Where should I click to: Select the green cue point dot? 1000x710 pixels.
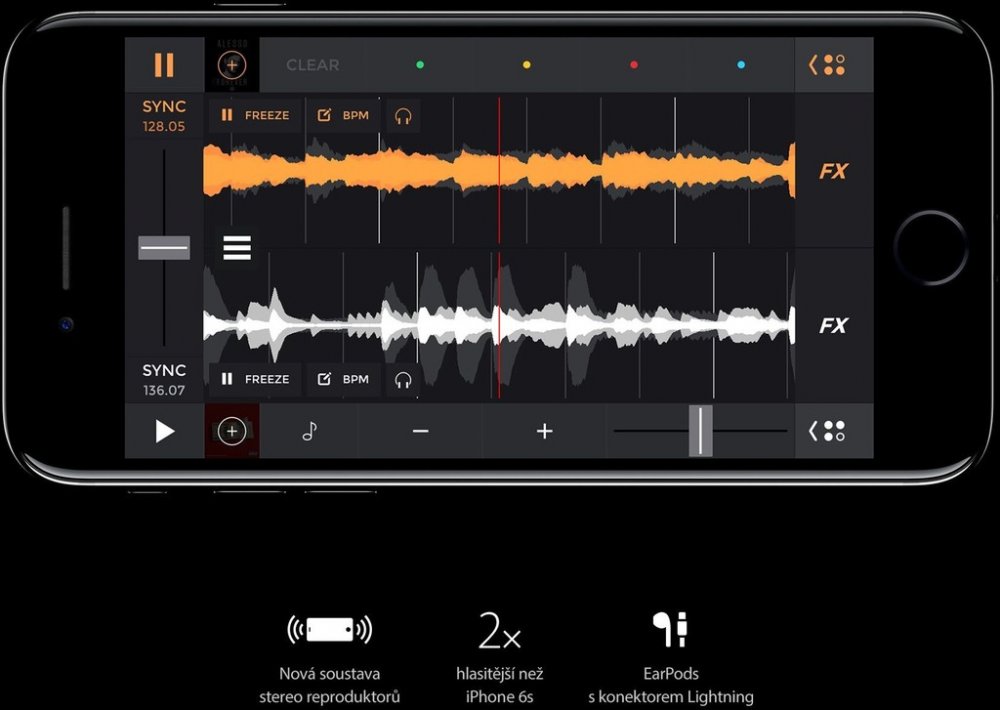[420, 65]
